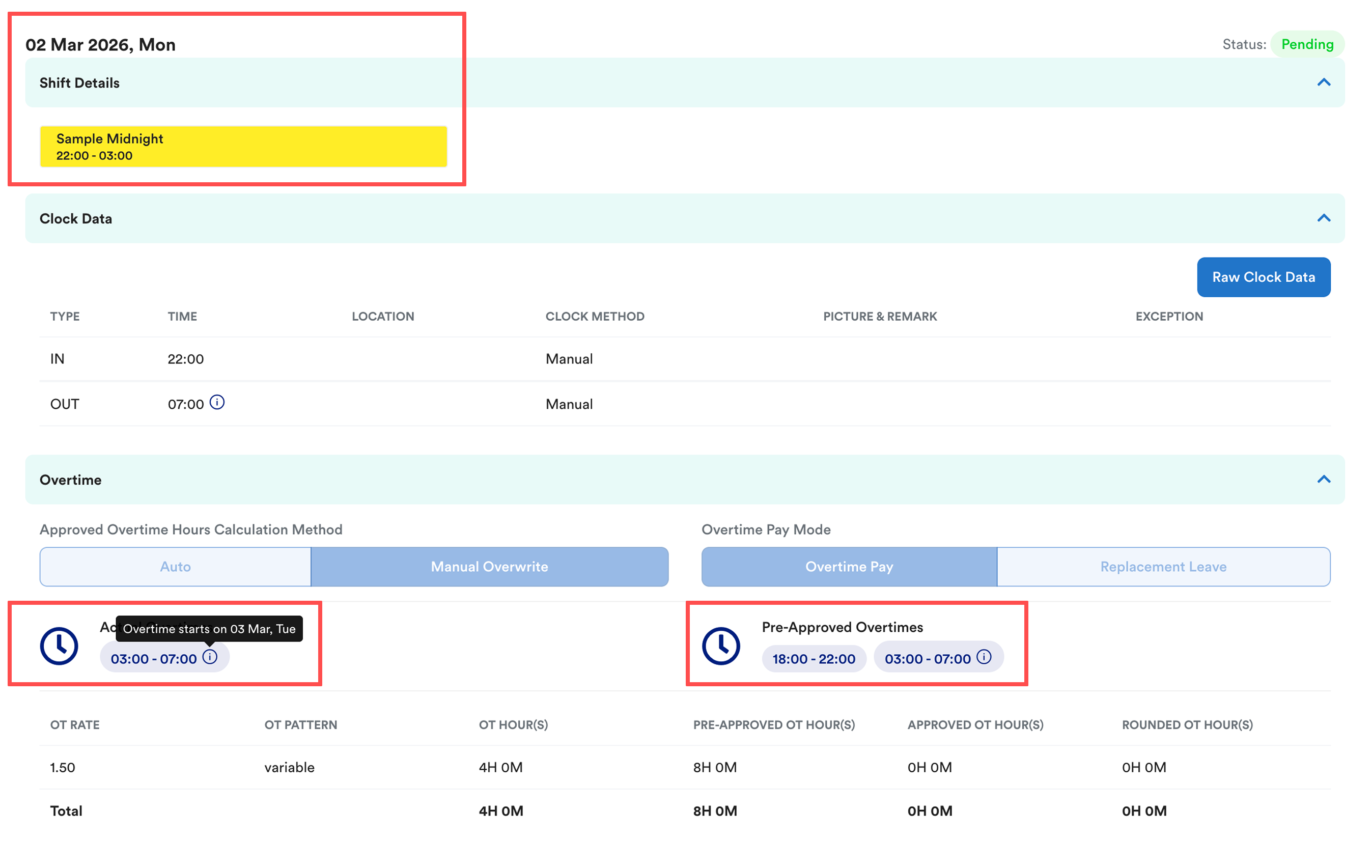This screenshot has height=868, width=1372.
Task: Collapse the Clock Data section chevron
Action: point(1324,218)
